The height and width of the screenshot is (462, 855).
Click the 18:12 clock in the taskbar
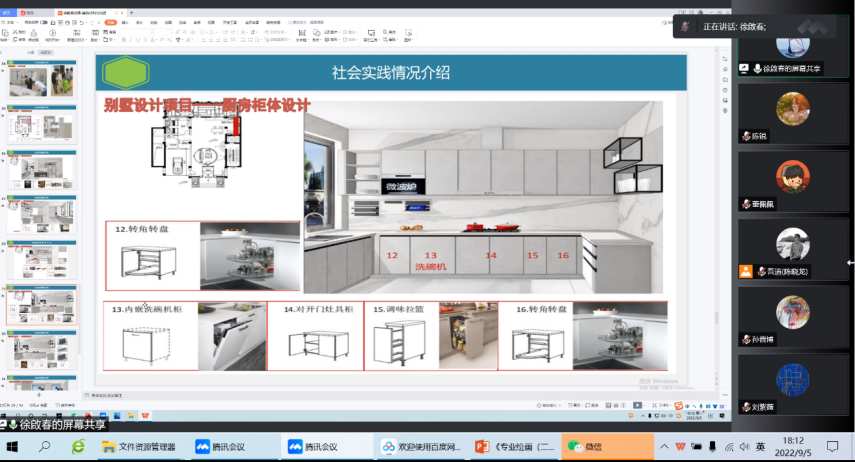(793, 446)
